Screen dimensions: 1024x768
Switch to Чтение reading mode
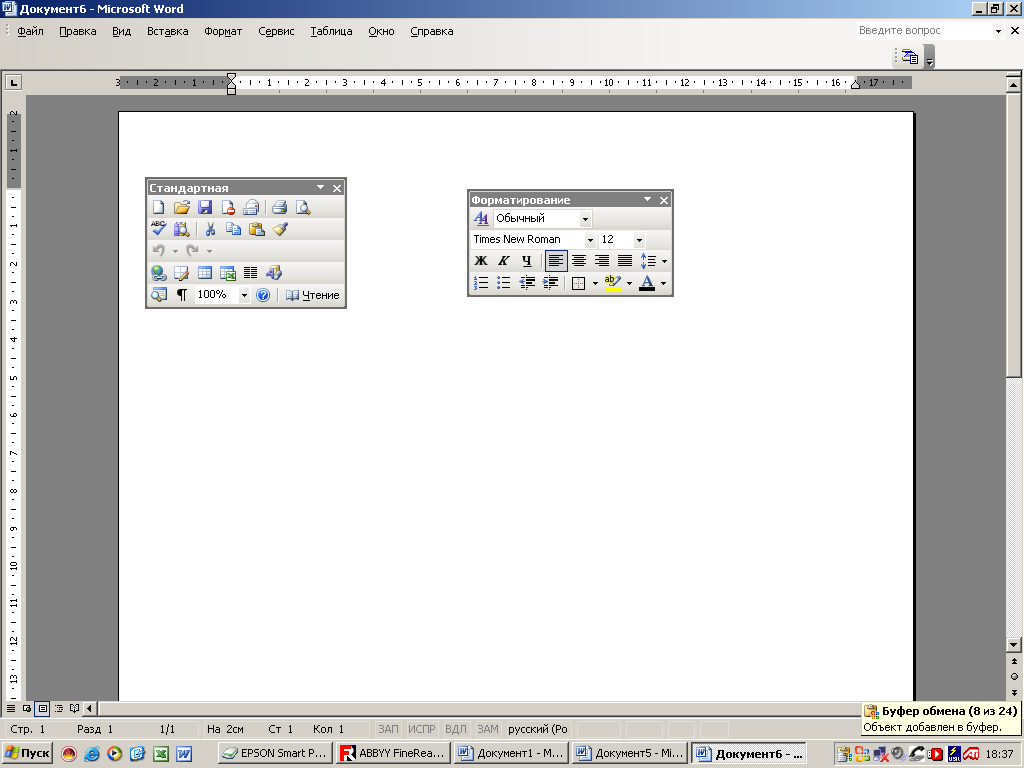click(x=313, y=295)
